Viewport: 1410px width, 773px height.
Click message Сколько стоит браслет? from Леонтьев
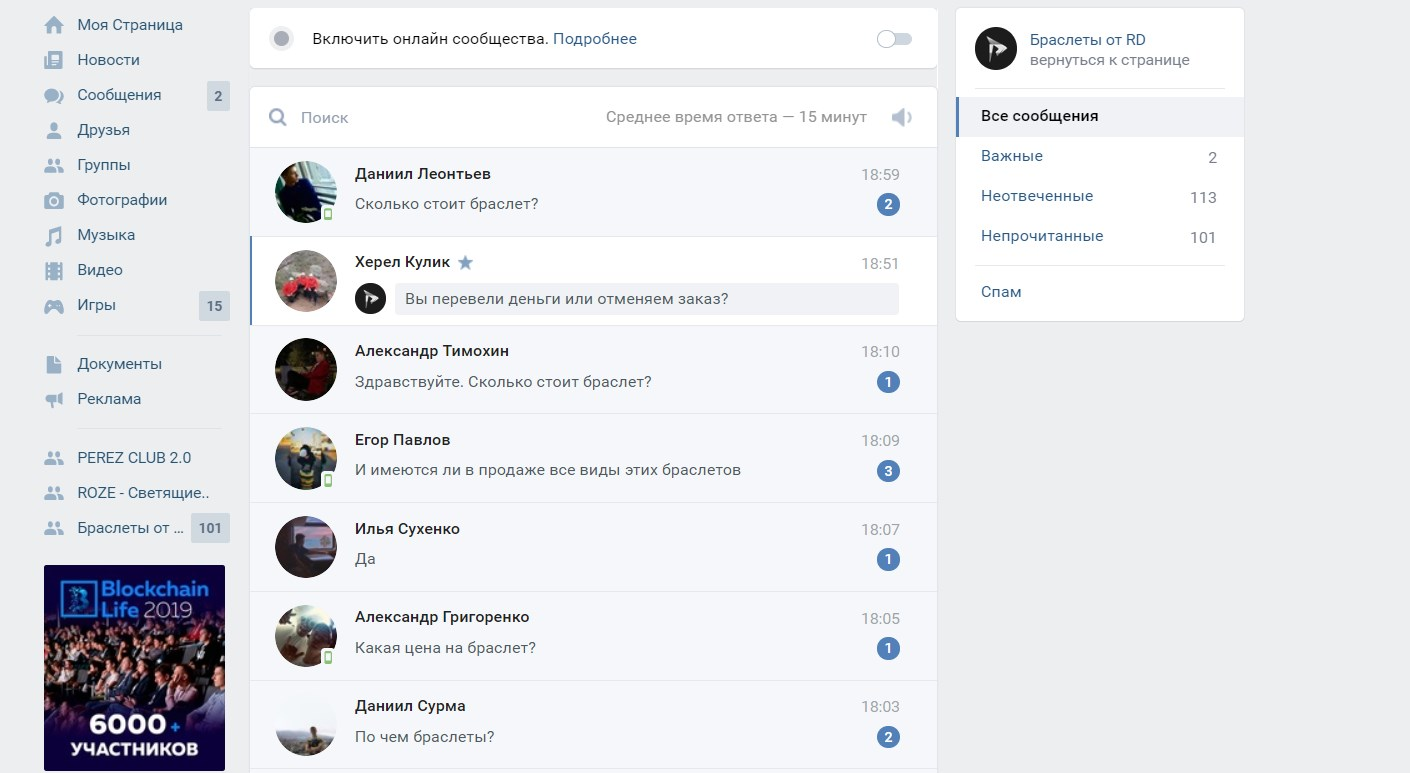[x=447, y=204]
